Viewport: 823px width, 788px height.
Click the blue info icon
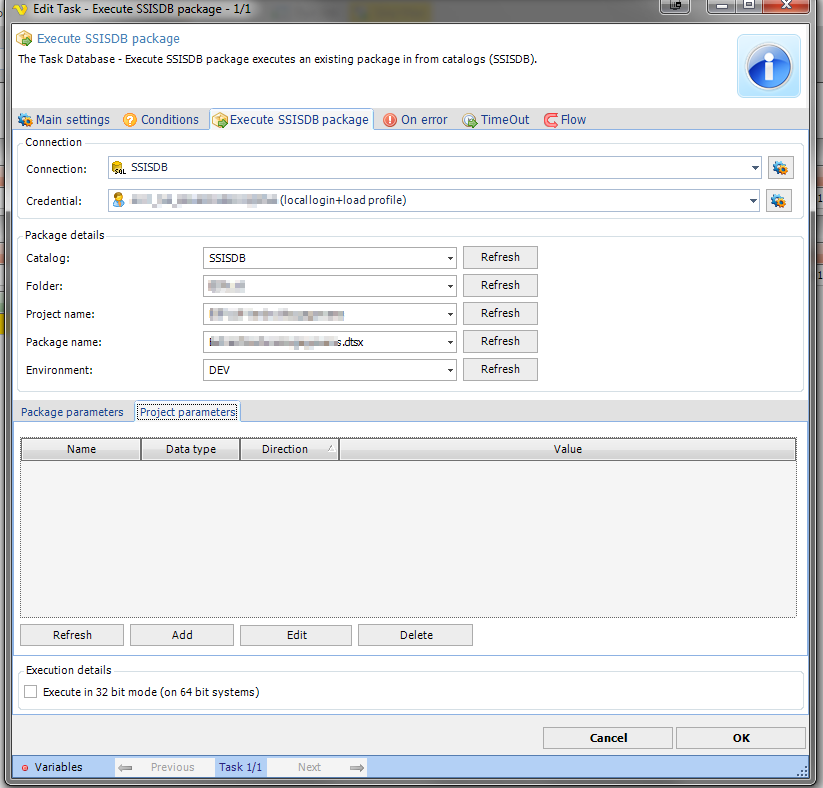(768, 66)
